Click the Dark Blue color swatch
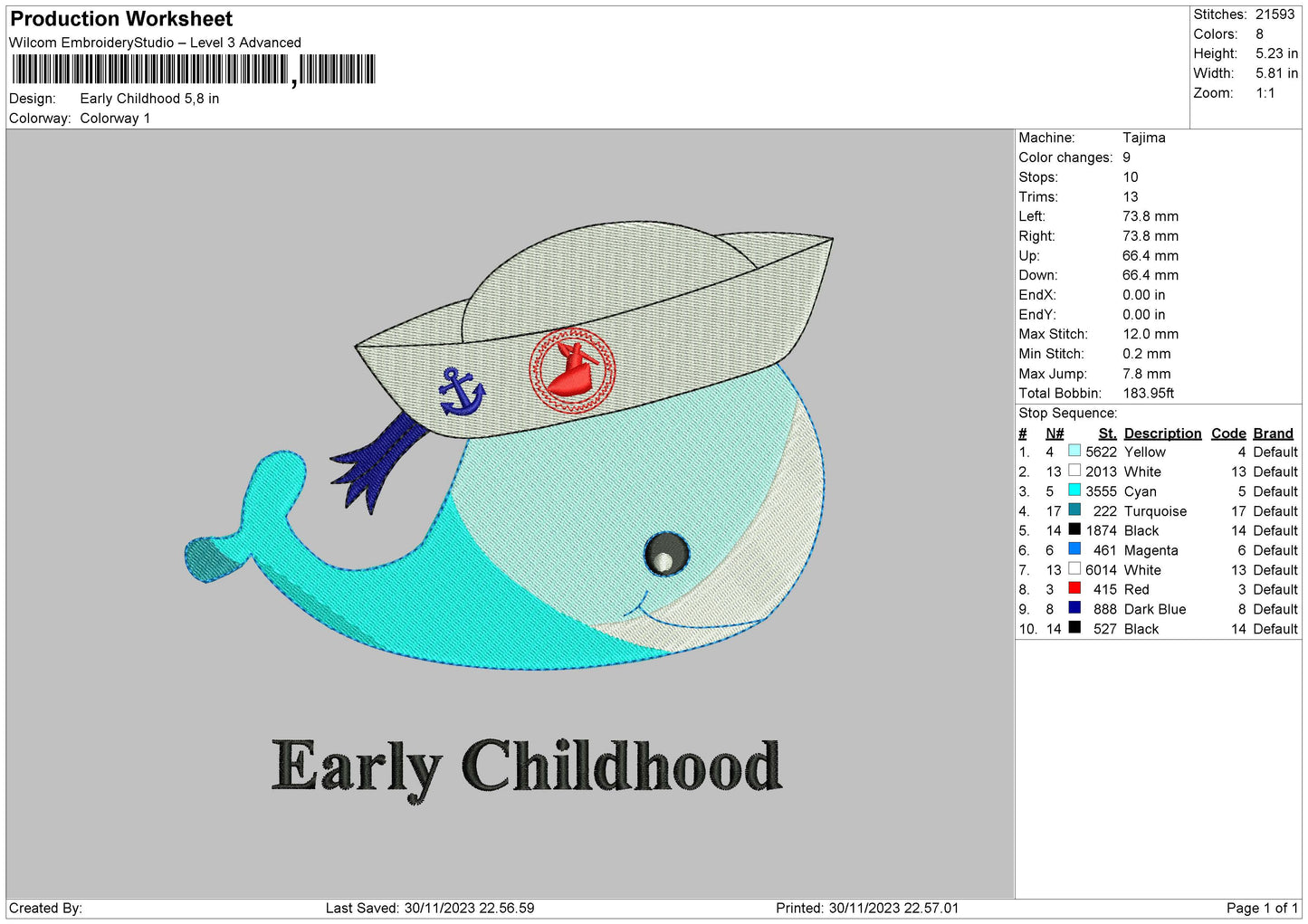 coord(1074,608)
